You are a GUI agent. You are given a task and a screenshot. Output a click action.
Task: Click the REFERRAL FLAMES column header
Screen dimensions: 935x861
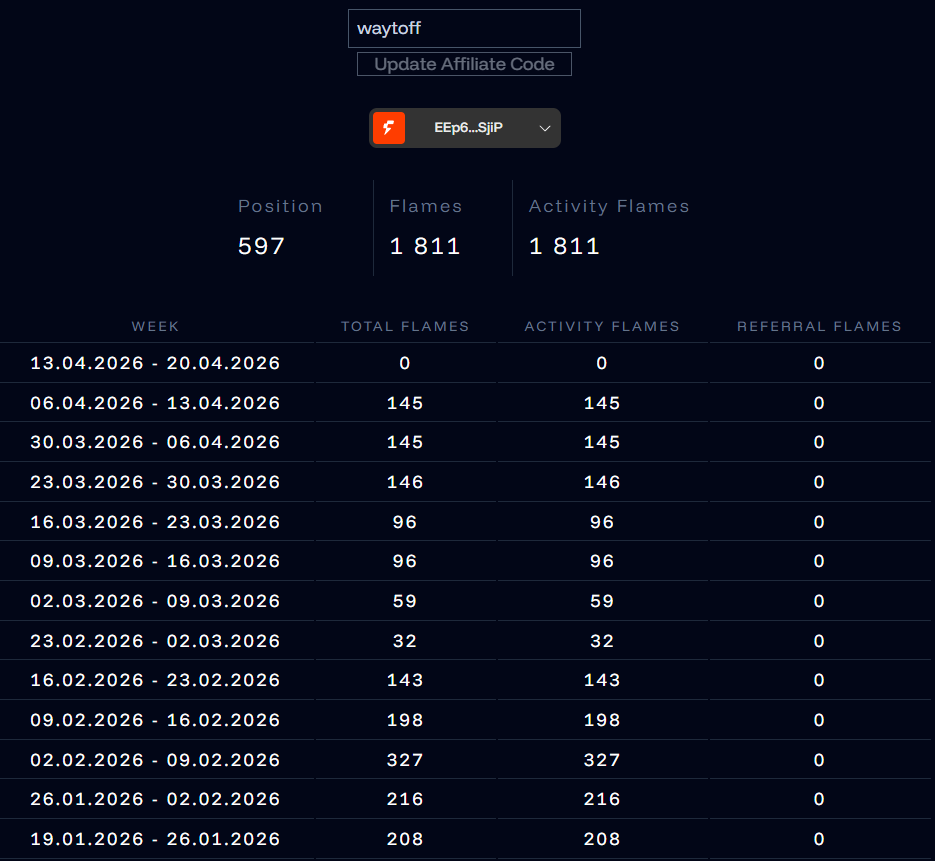click(x=819, y=326)
